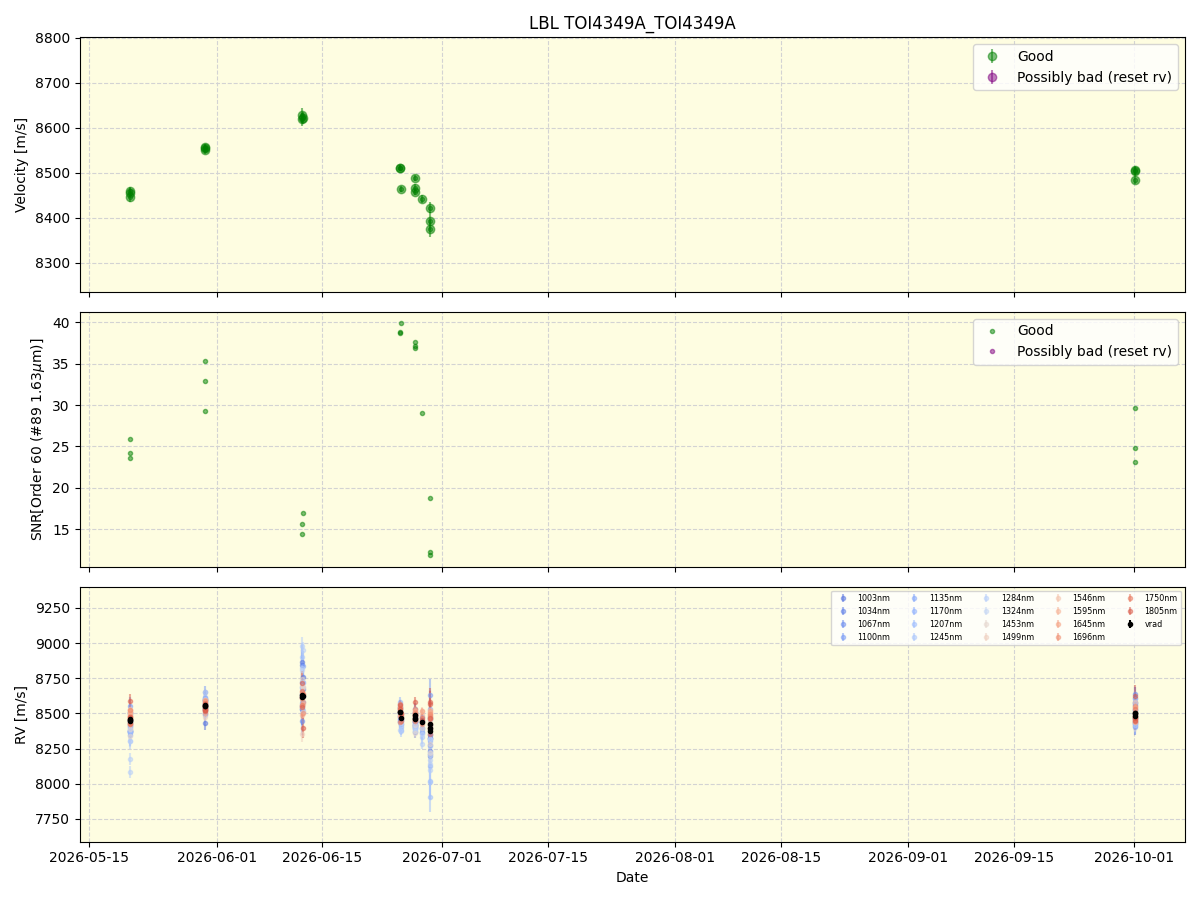Select the black vrad legend entry
The image size is (1200, 900).
1146,624
